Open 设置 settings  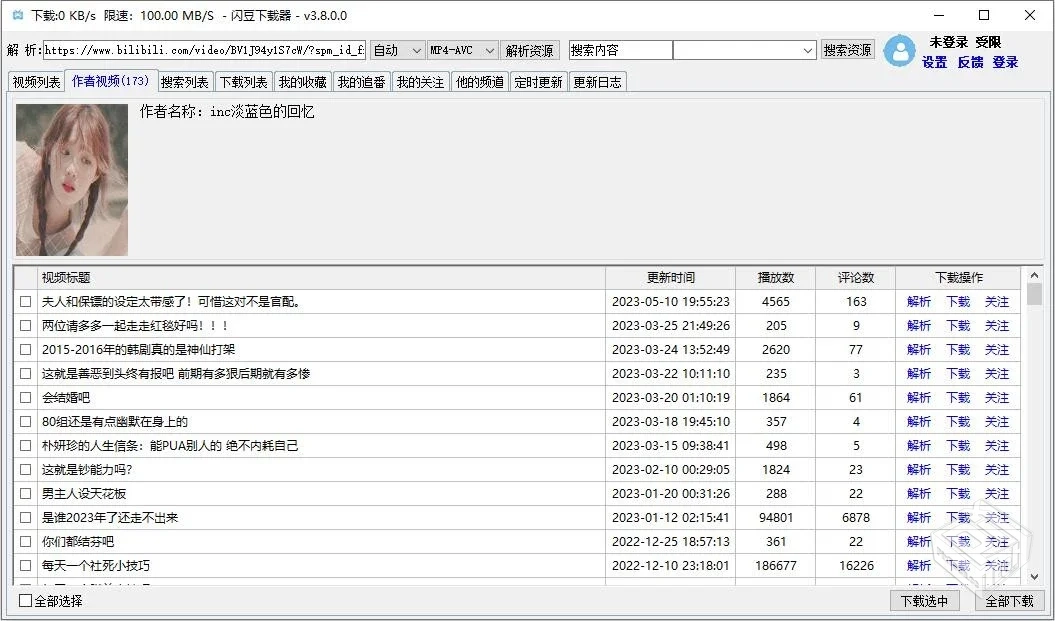point(932,62)
